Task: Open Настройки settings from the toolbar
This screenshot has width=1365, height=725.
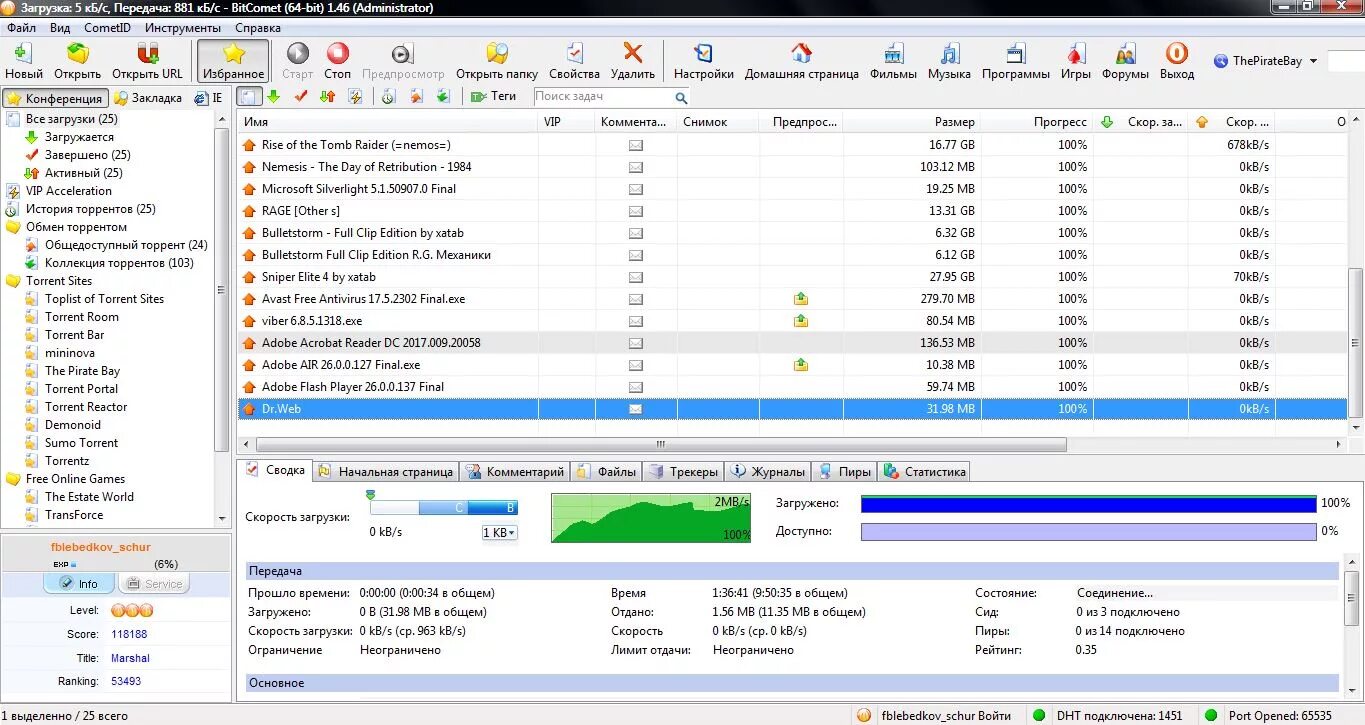Action: pyautogui.click(x=704, y=61)
